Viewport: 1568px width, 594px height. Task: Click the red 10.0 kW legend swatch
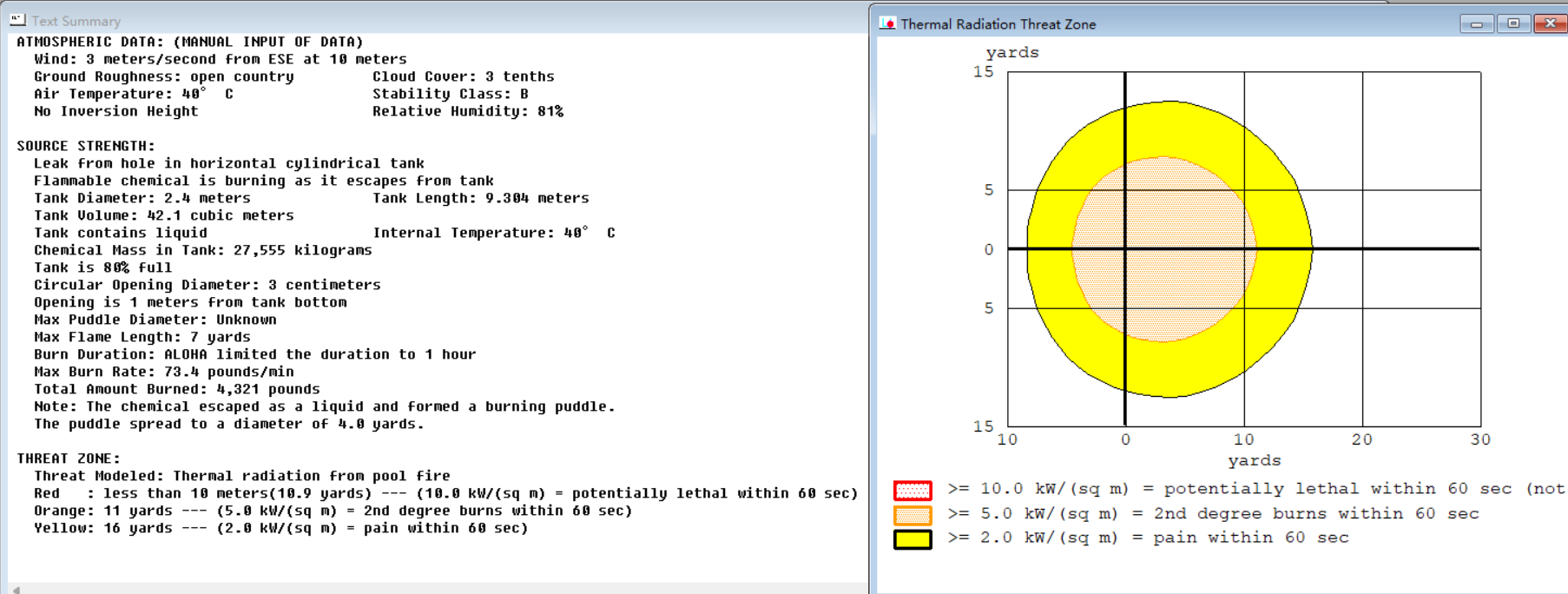(912, 490)
